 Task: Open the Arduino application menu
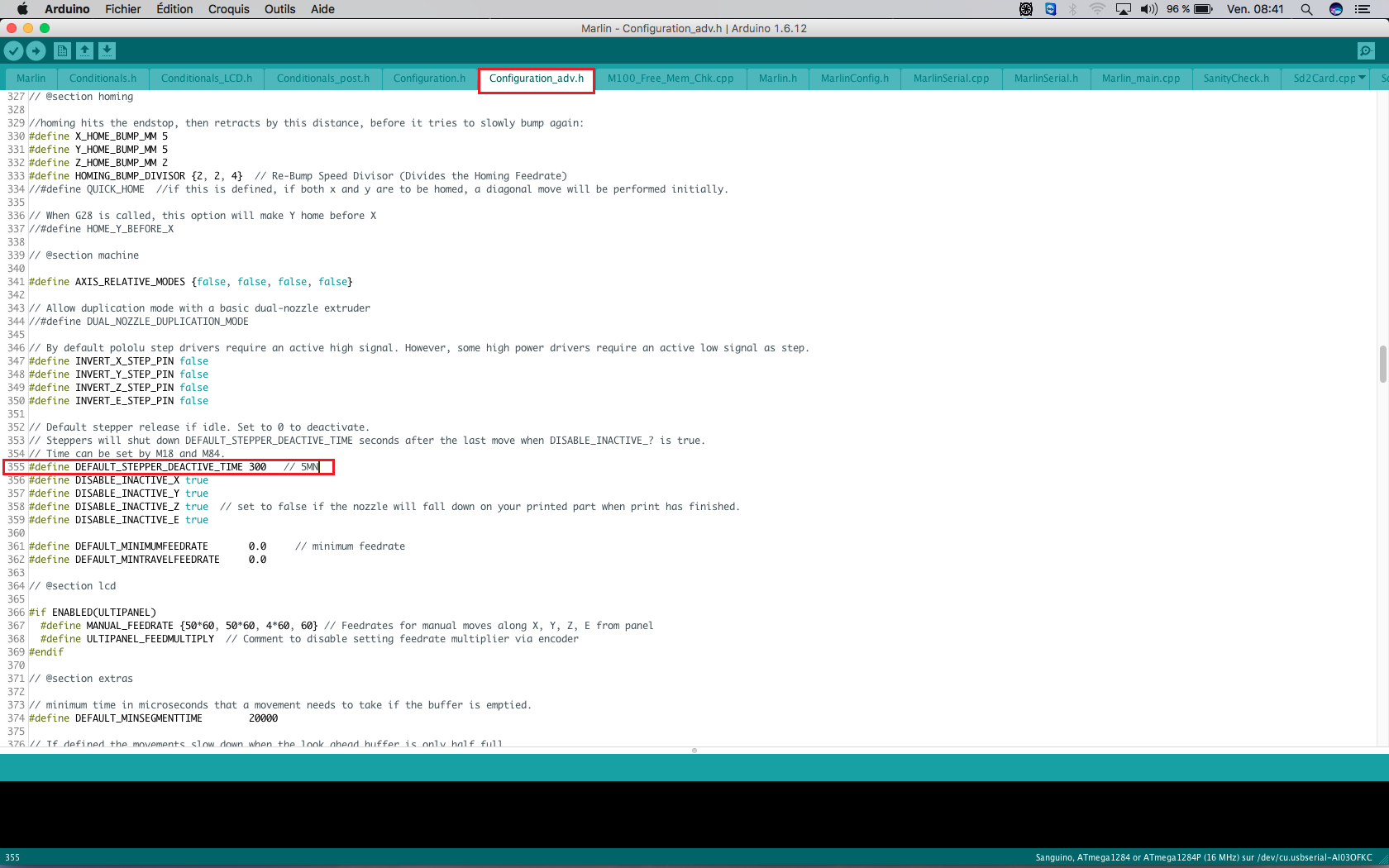(67, 9)
